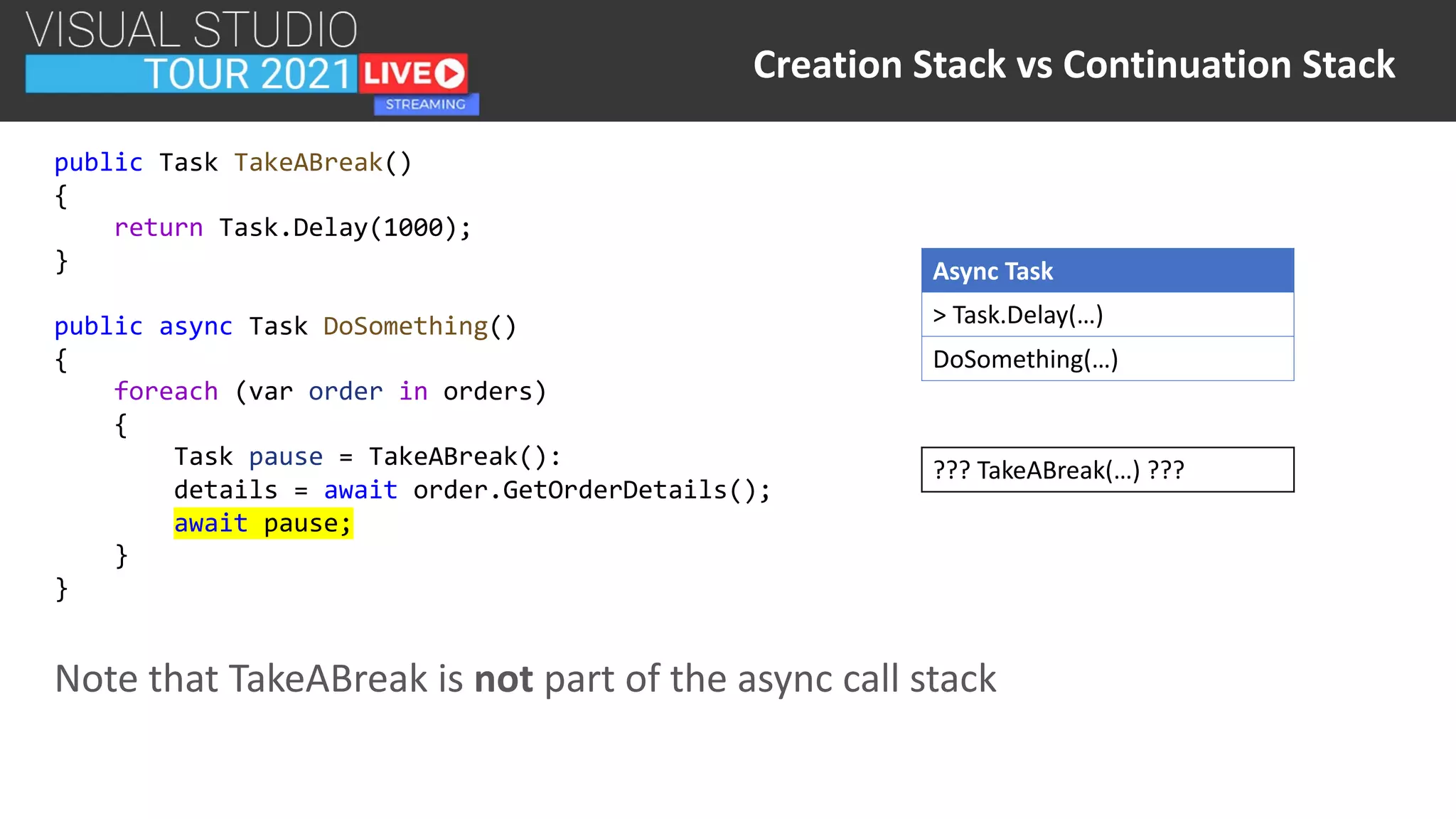Click 'Task pause = TakeABreak():' line
The height and width of the screenshot is (819, 1456).
(368, 456)
